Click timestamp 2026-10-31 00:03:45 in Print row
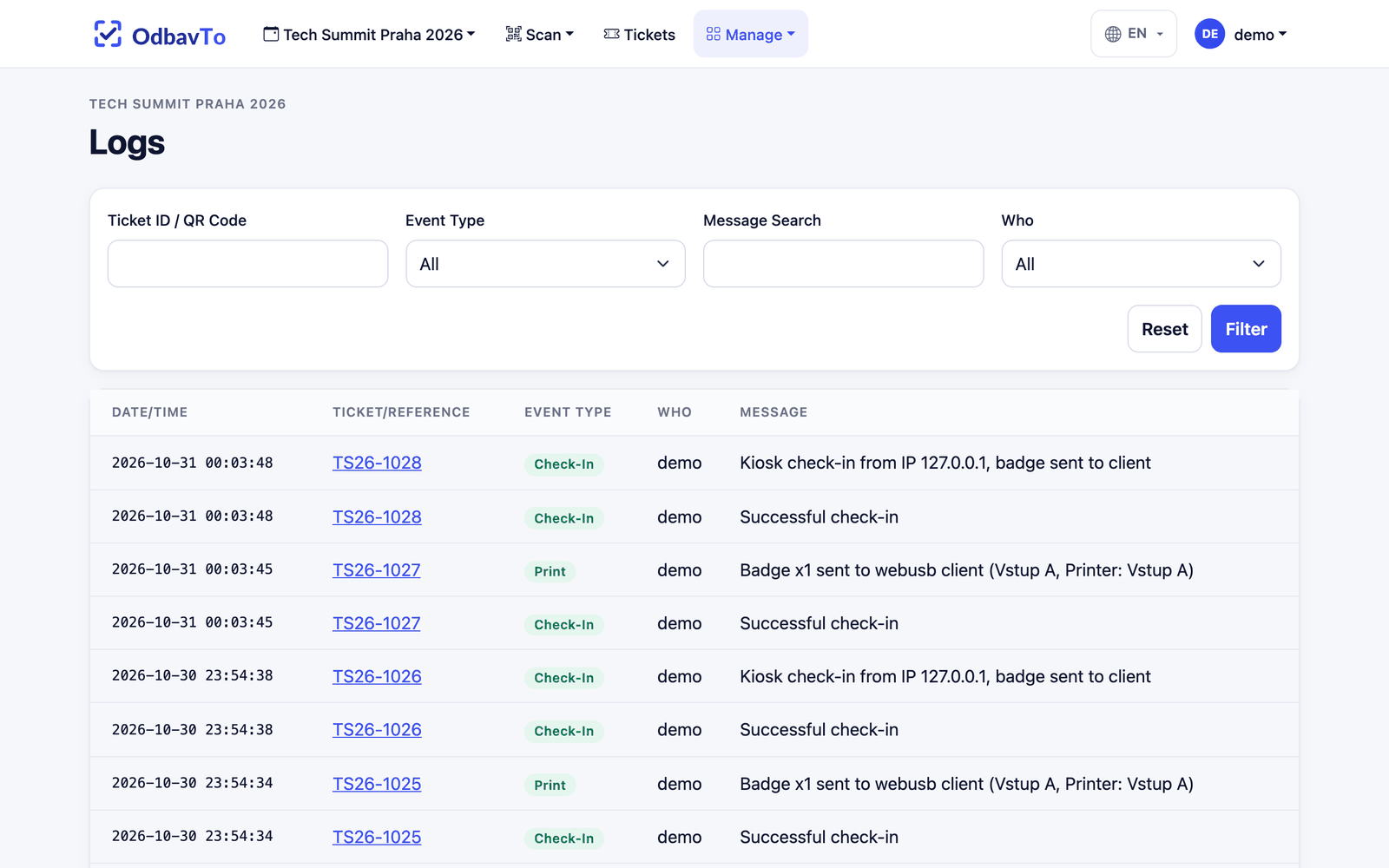Viewport: 1389px width, 868px height. coord(192,569)
